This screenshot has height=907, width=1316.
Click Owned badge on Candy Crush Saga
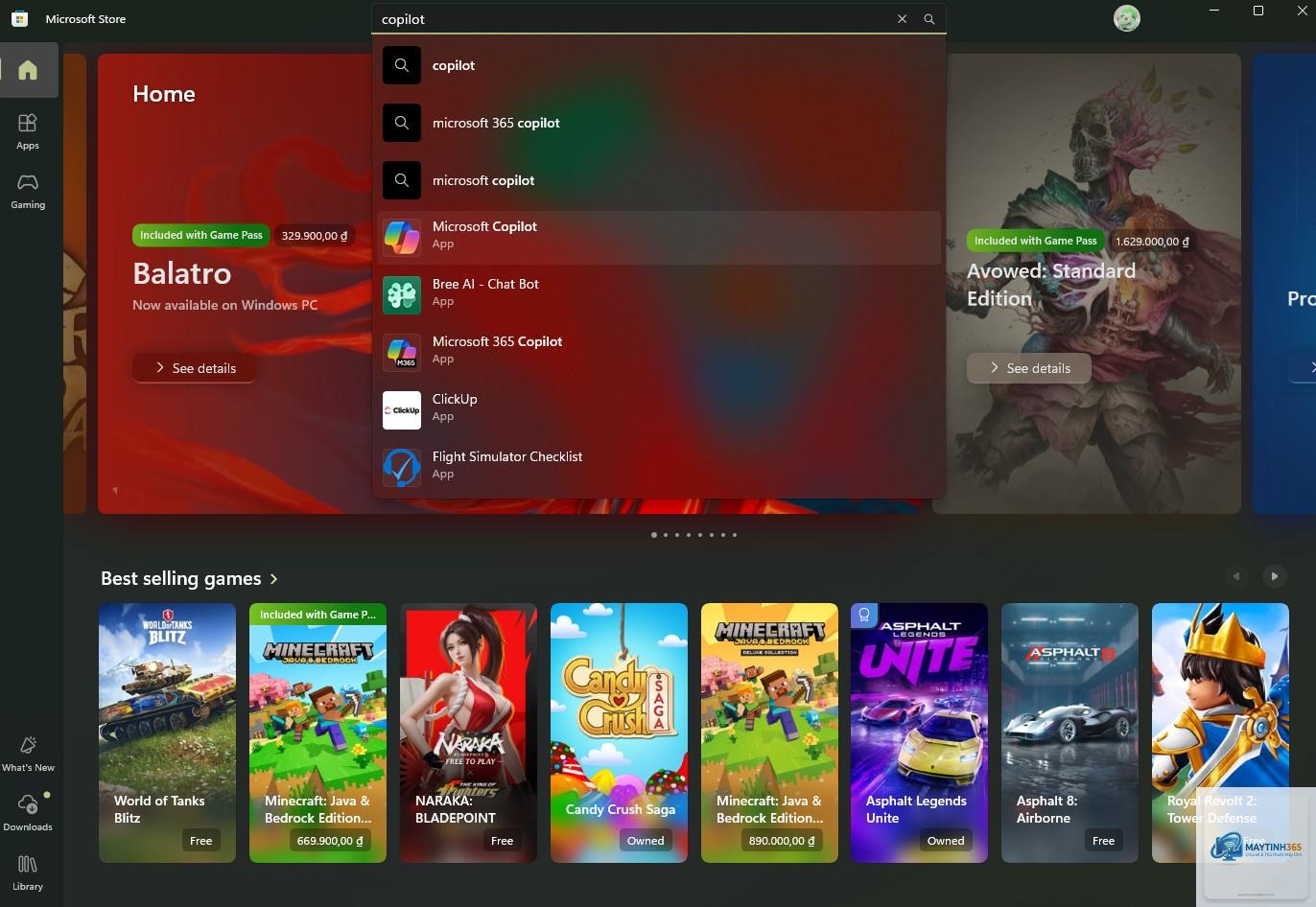[646, 841]
